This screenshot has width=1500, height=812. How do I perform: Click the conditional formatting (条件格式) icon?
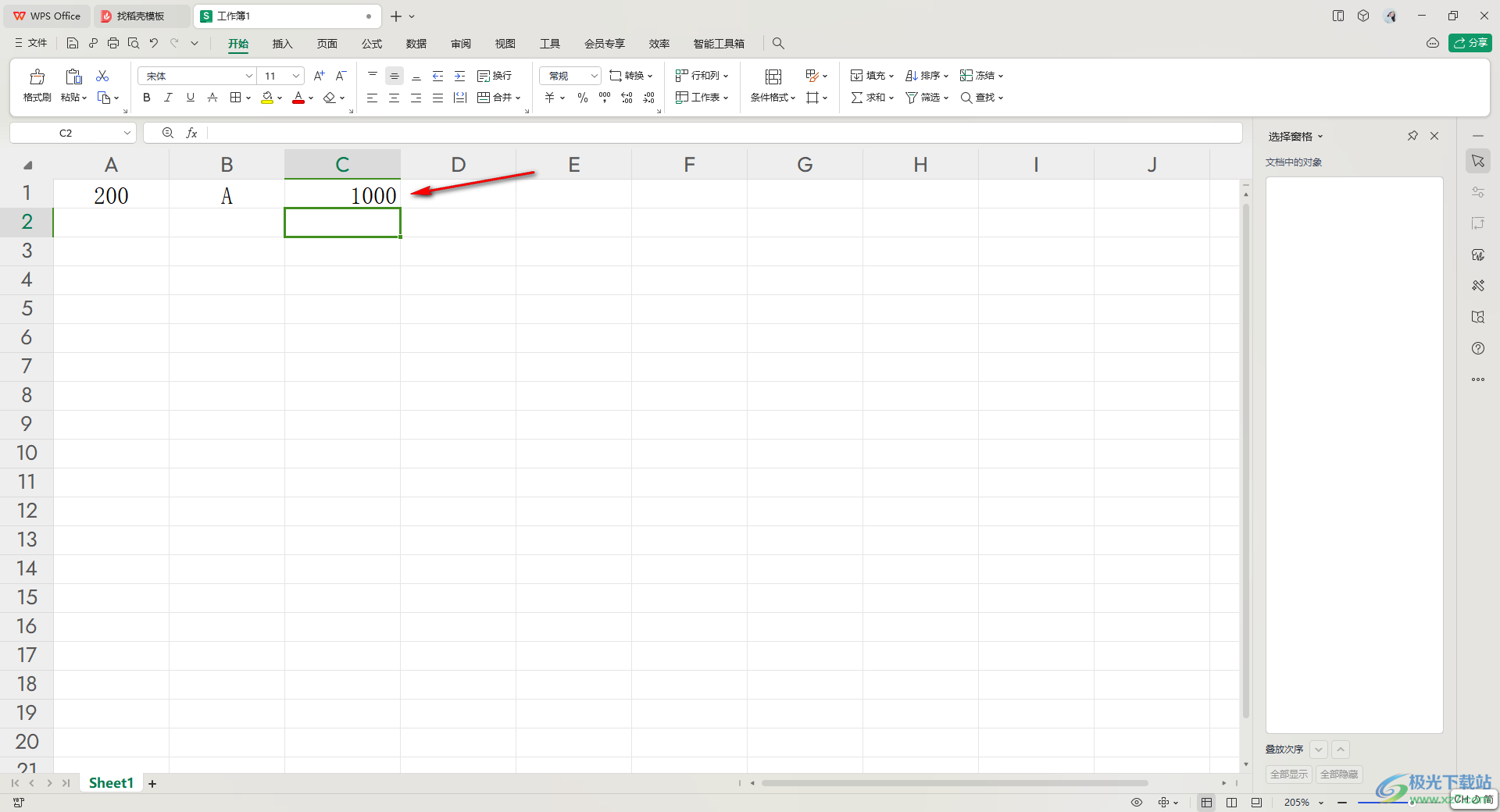(773, 77)
